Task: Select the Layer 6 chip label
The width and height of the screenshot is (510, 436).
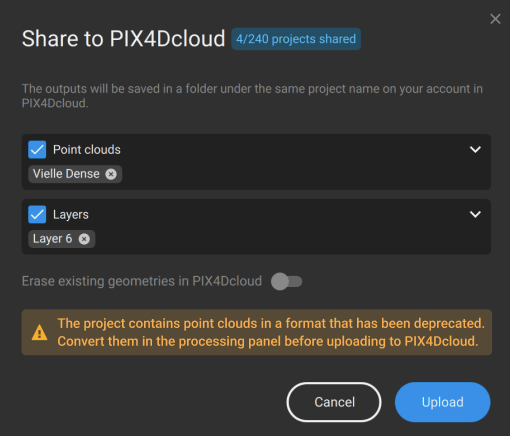Action: (52, 239)
